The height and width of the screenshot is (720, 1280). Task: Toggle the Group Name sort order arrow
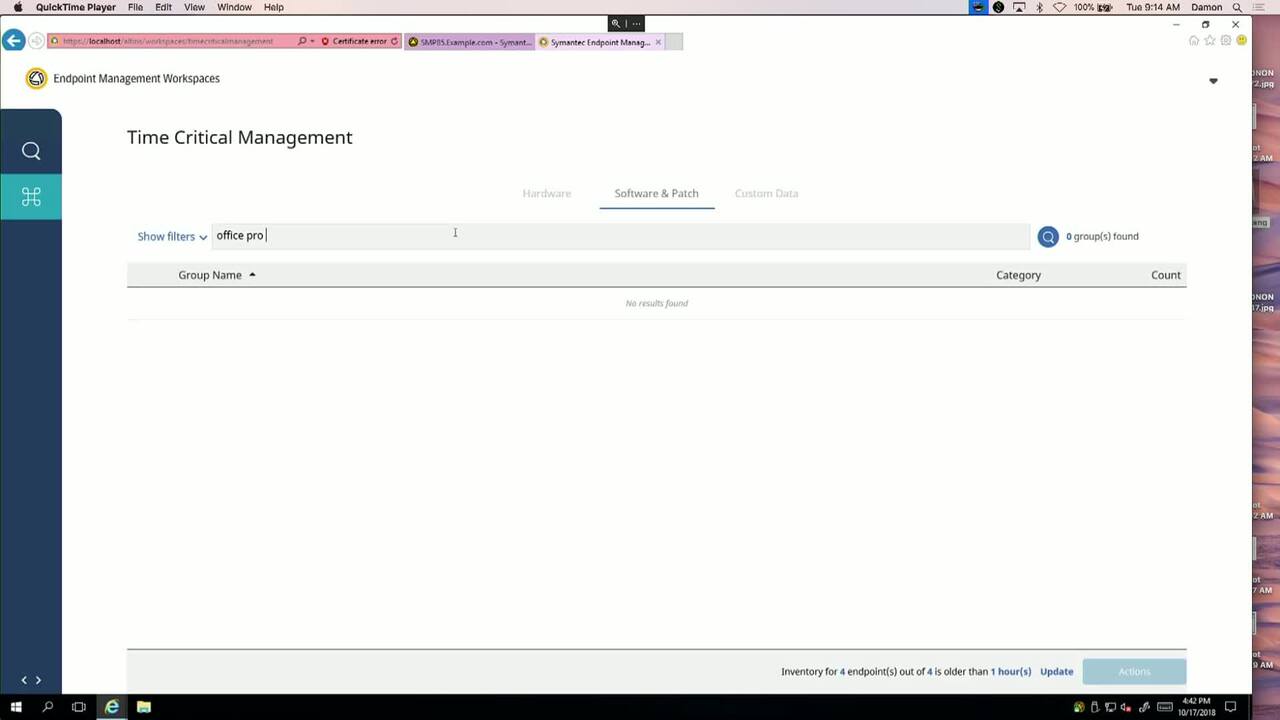coord(252,274)
